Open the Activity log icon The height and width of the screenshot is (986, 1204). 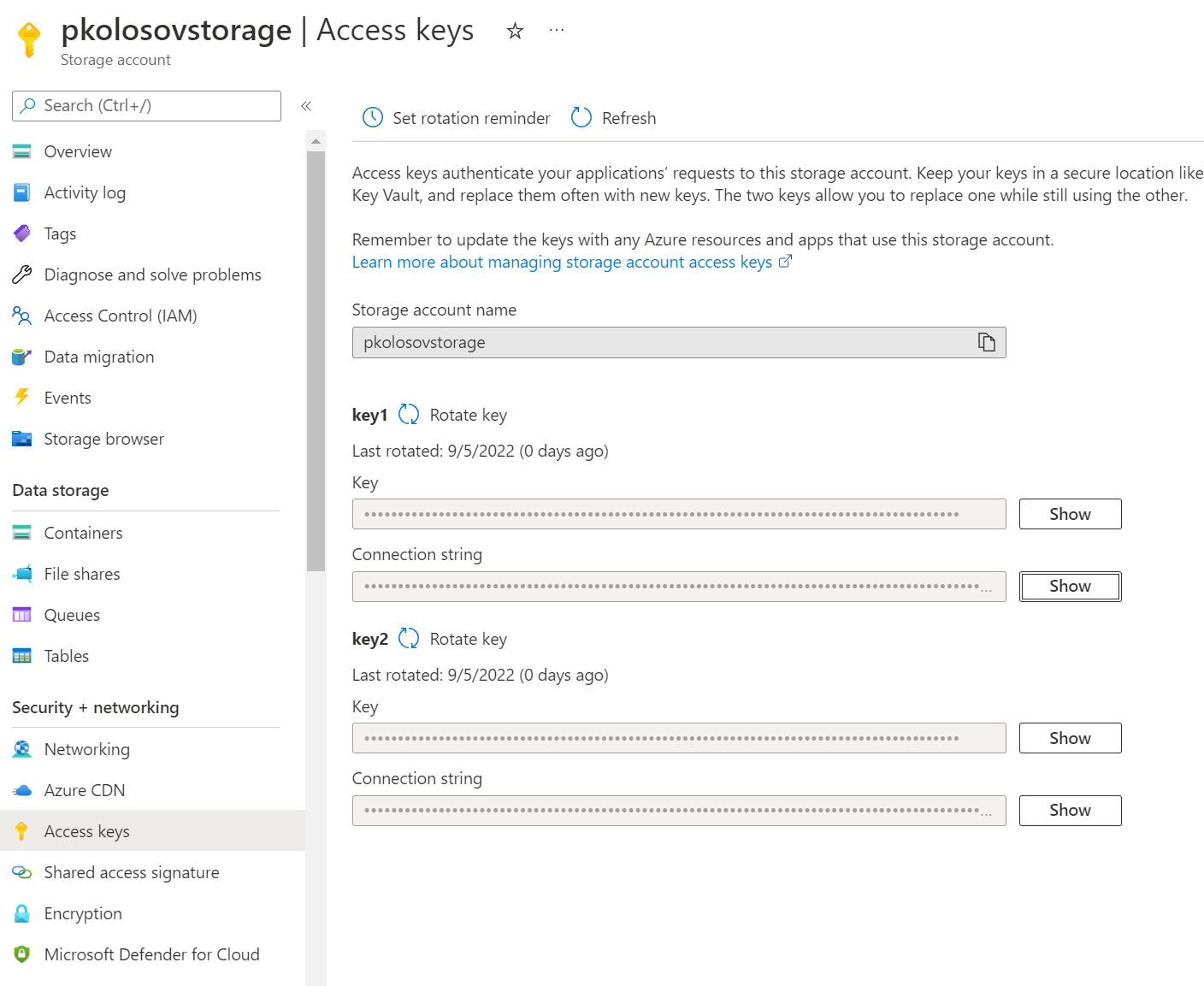point(22,192)
